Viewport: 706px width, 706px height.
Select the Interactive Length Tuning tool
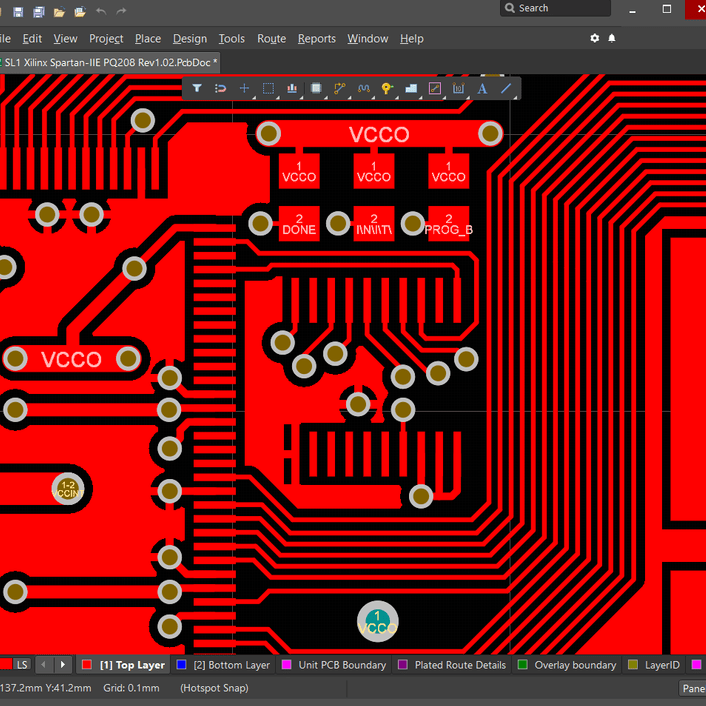[x=363, y=88]
